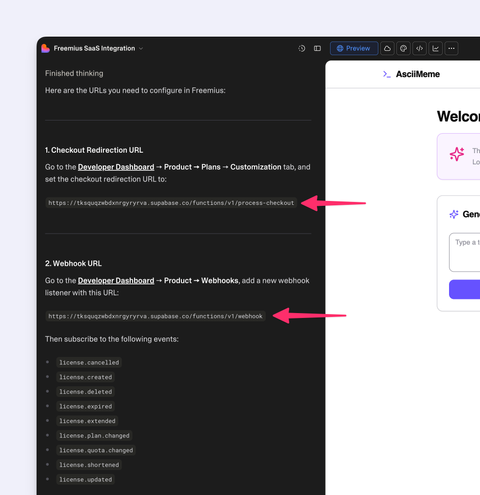Screen dimensions: 480x495
Task: Click the '2. Webhook URL' heading
Action: click(73, 263)
